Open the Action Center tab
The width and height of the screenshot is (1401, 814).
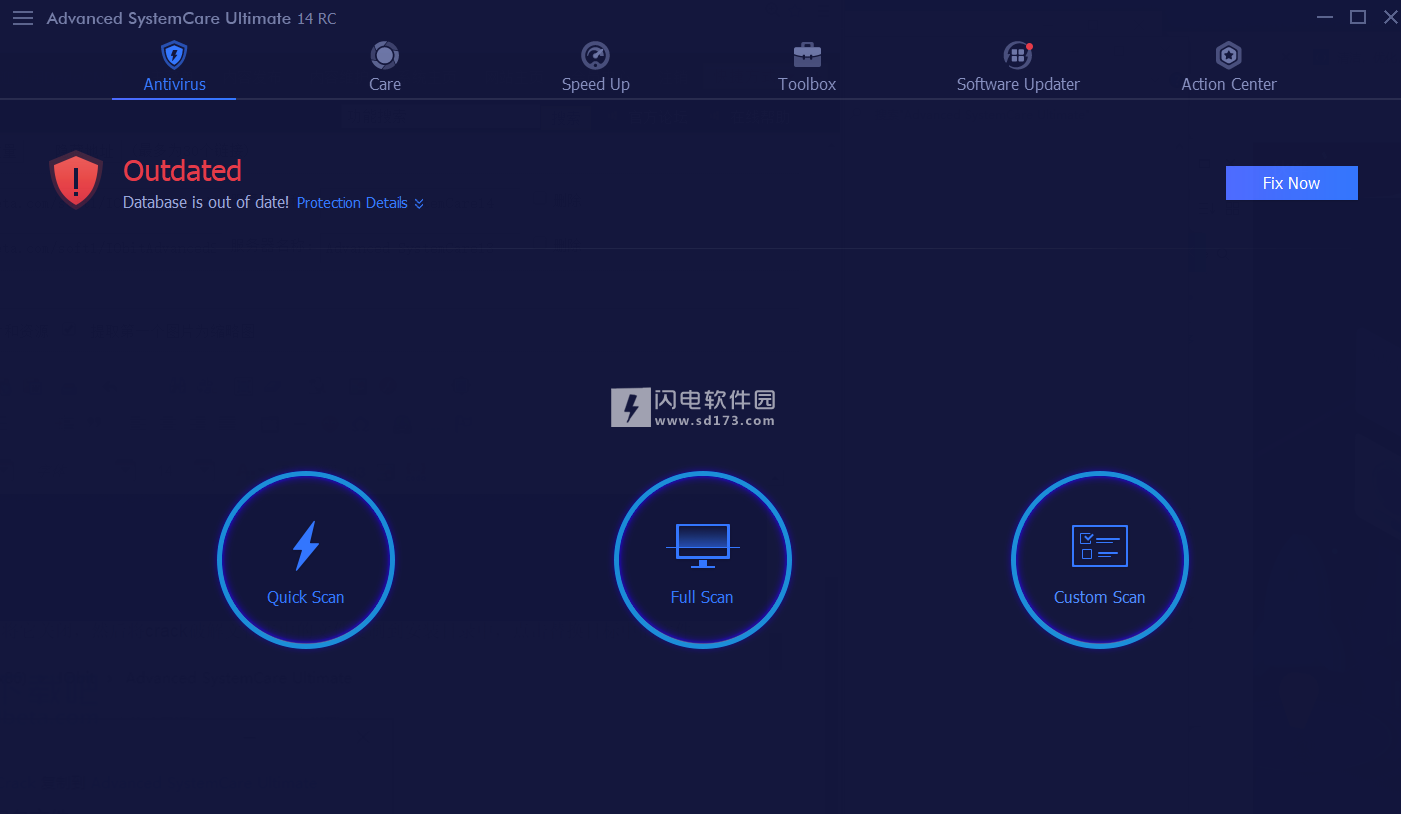click(x=1228, y=68)
